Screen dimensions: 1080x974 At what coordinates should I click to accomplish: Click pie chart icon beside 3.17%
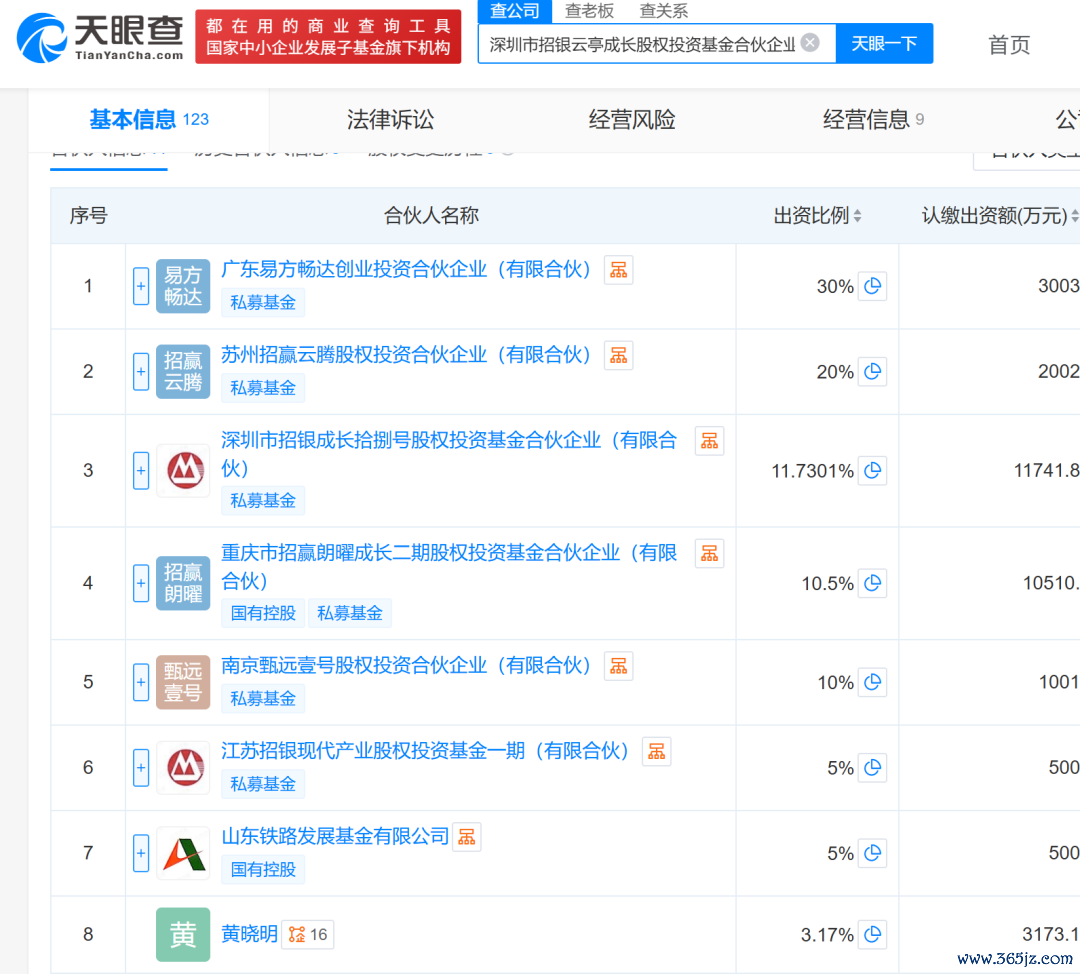(872, 934)
